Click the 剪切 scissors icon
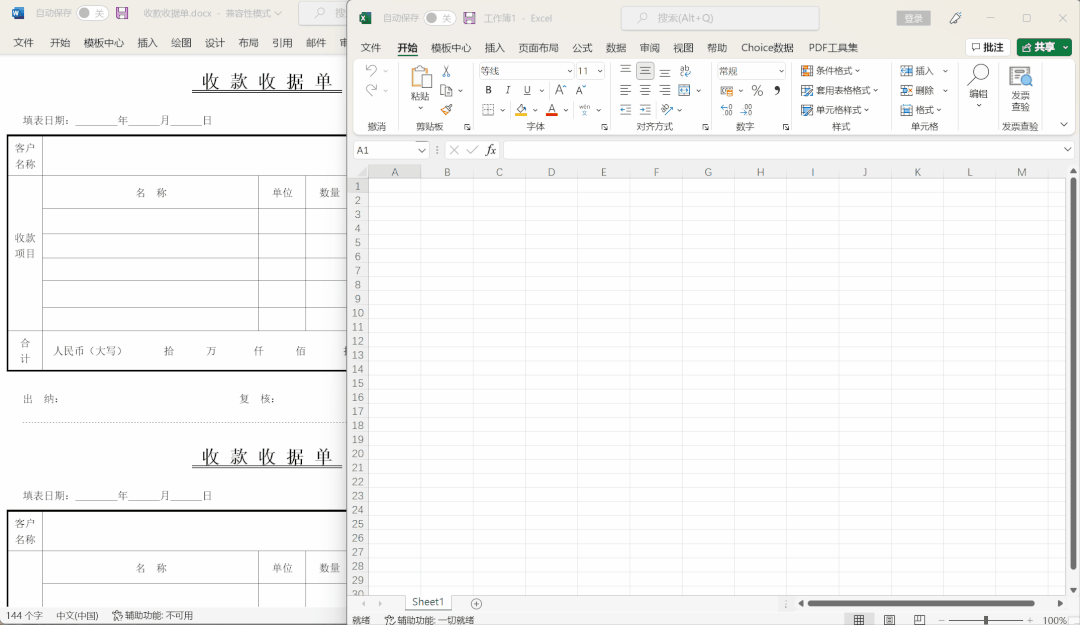 (448, 70)
